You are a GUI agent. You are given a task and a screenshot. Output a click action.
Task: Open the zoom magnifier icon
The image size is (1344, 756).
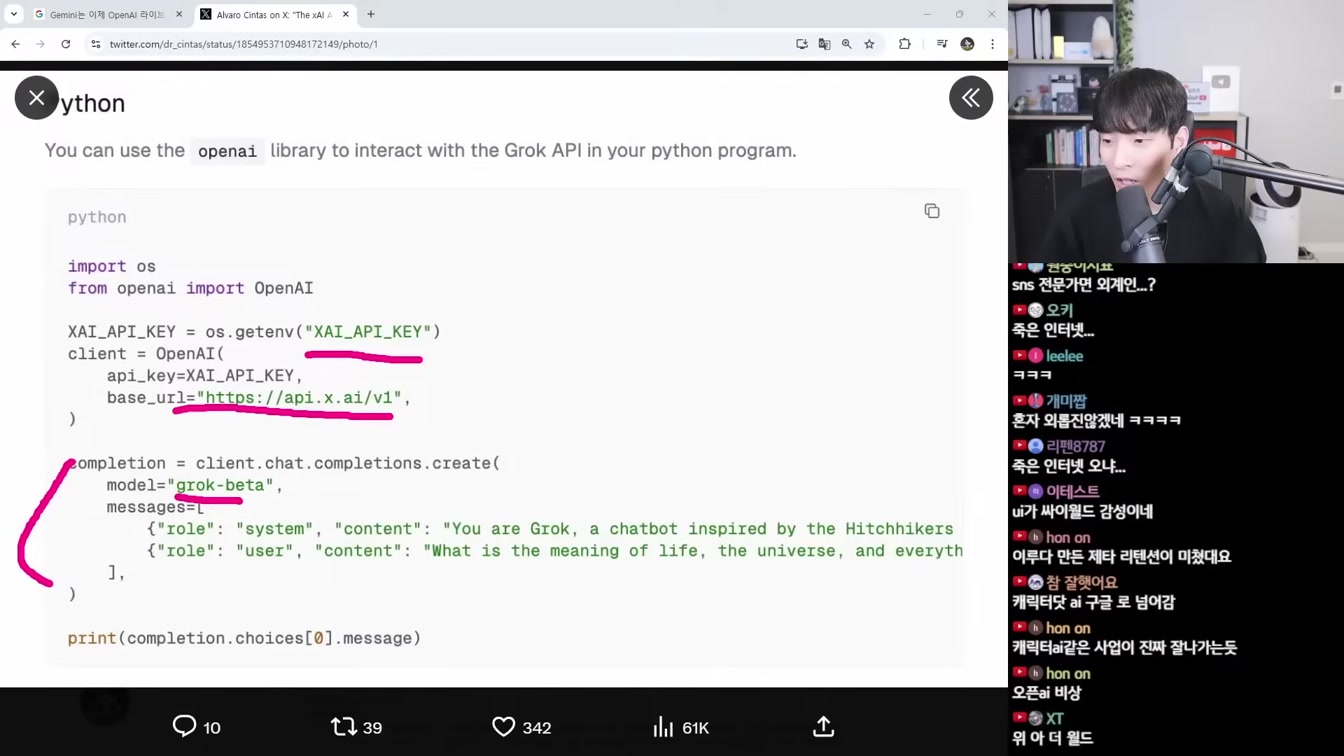(x=847, y=44)
